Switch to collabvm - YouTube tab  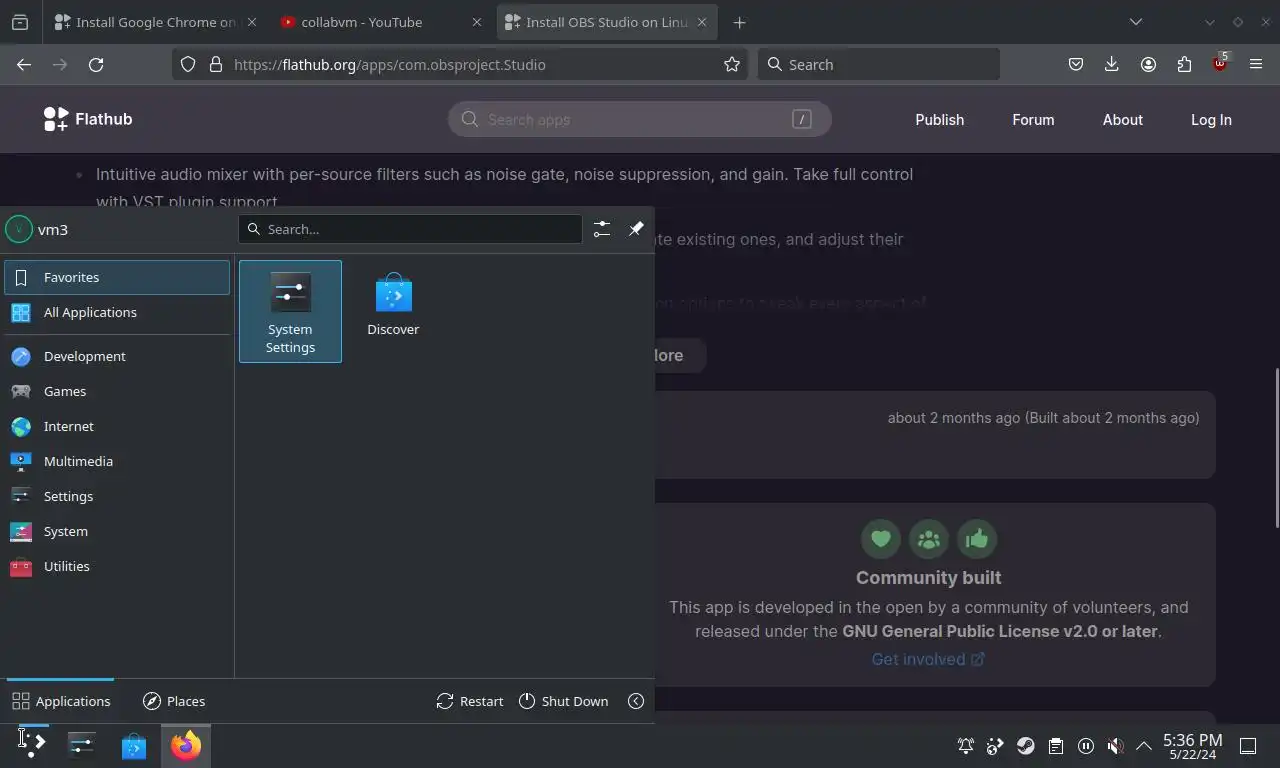pyautogui.click(x=380, y=22)
